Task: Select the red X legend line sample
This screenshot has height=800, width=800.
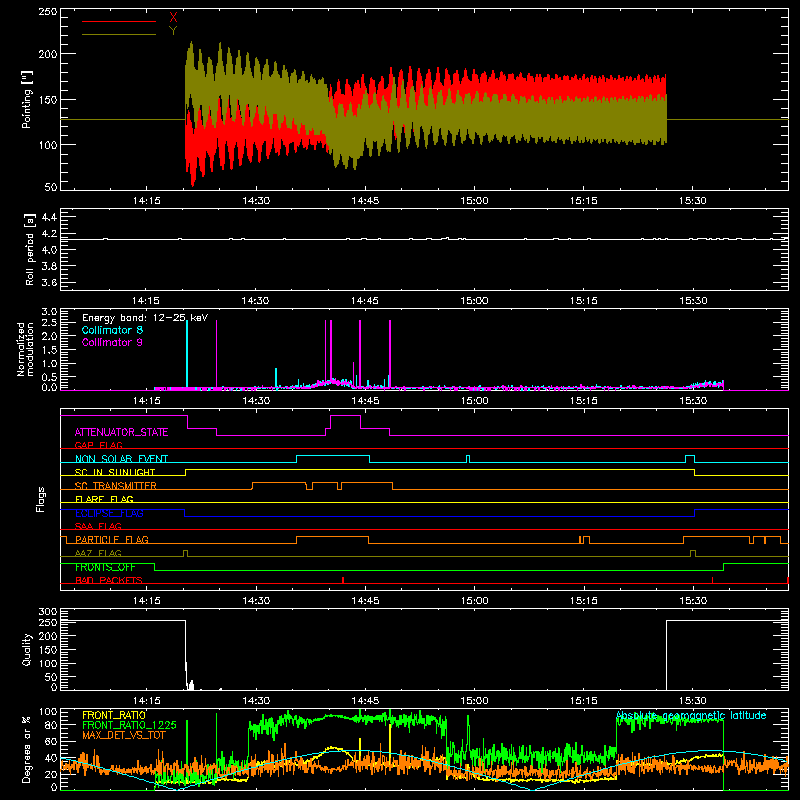Action: [x=119, y=21]
